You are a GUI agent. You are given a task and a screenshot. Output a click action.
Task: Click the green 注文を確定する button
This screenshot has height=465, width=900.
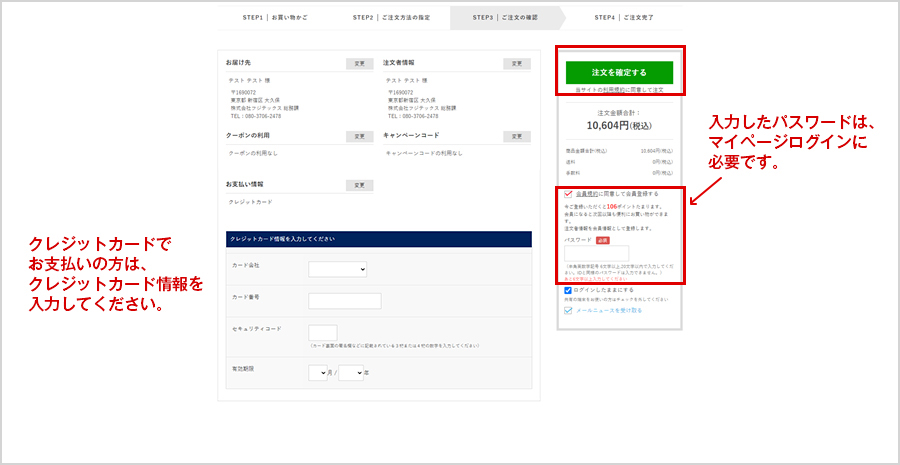click(x=619, y=72)
